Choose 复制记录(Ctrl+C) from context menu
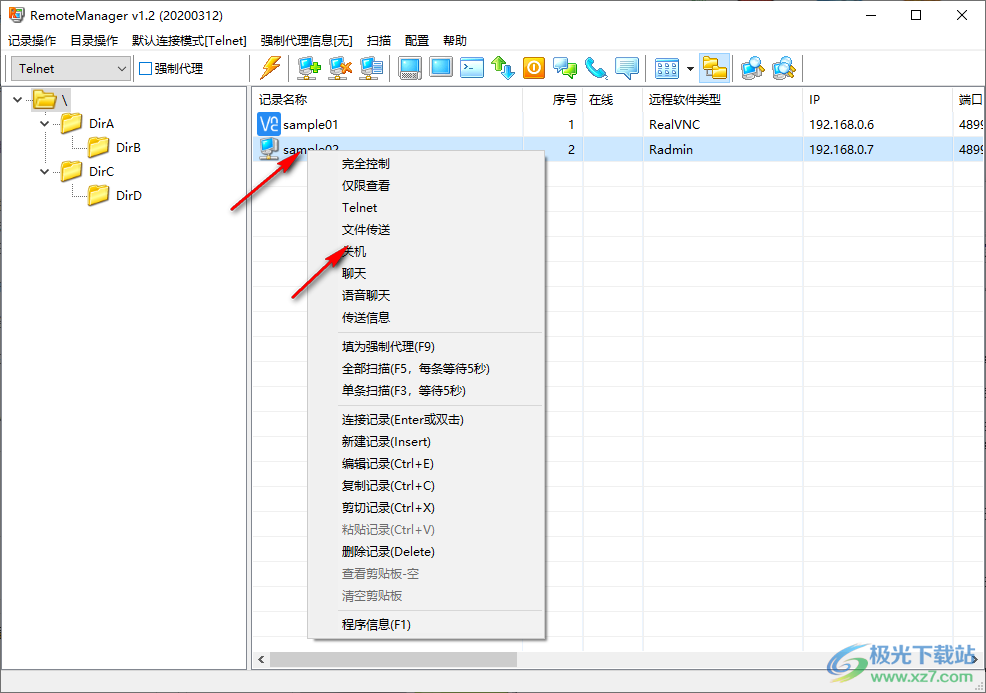The width and height of the screenshot is (986, 693). [426, 485]
